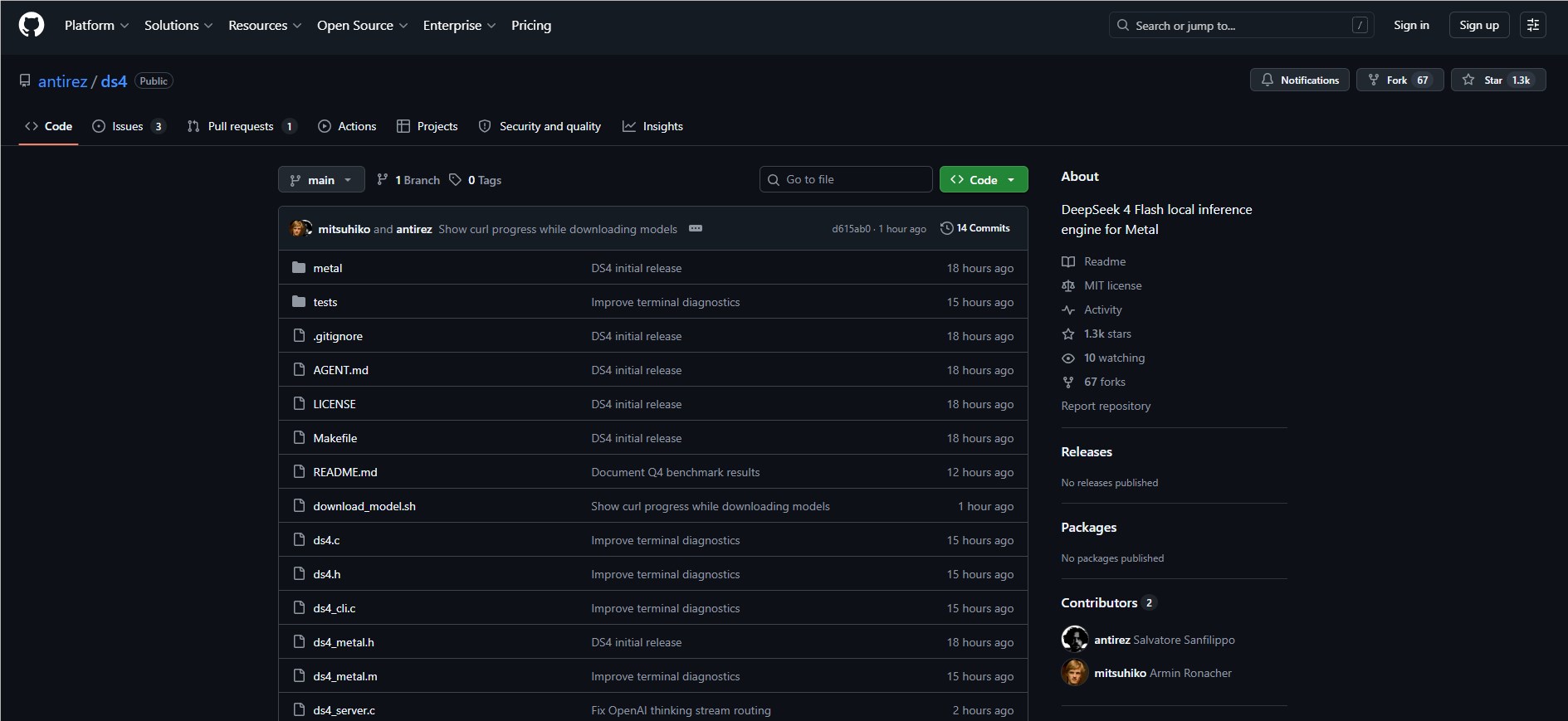Open mitsuhiko's avatar in latest commit

[297, 228]
